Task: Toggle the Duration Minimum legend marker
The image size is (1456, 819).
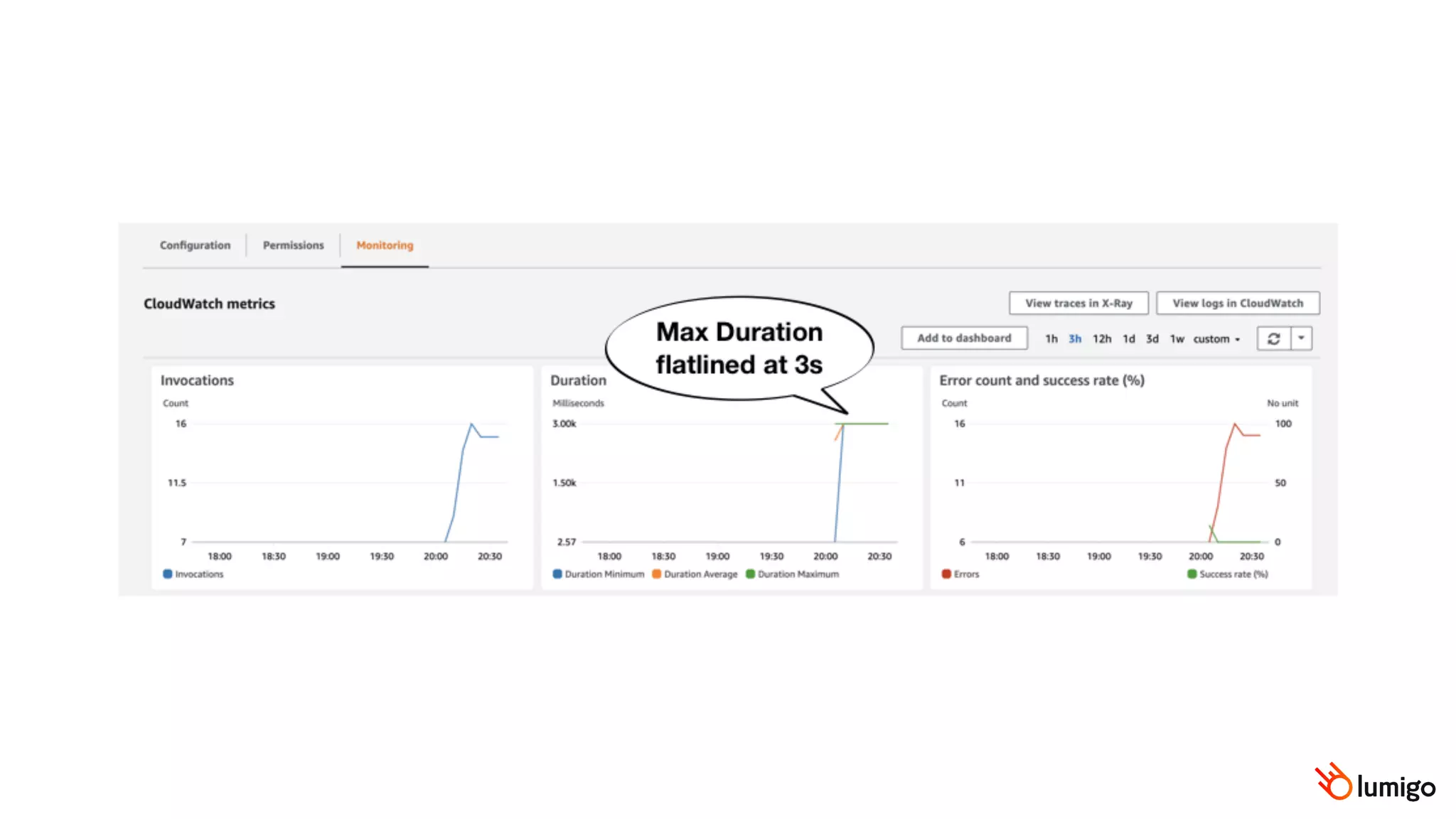Action: coord(557,574)
